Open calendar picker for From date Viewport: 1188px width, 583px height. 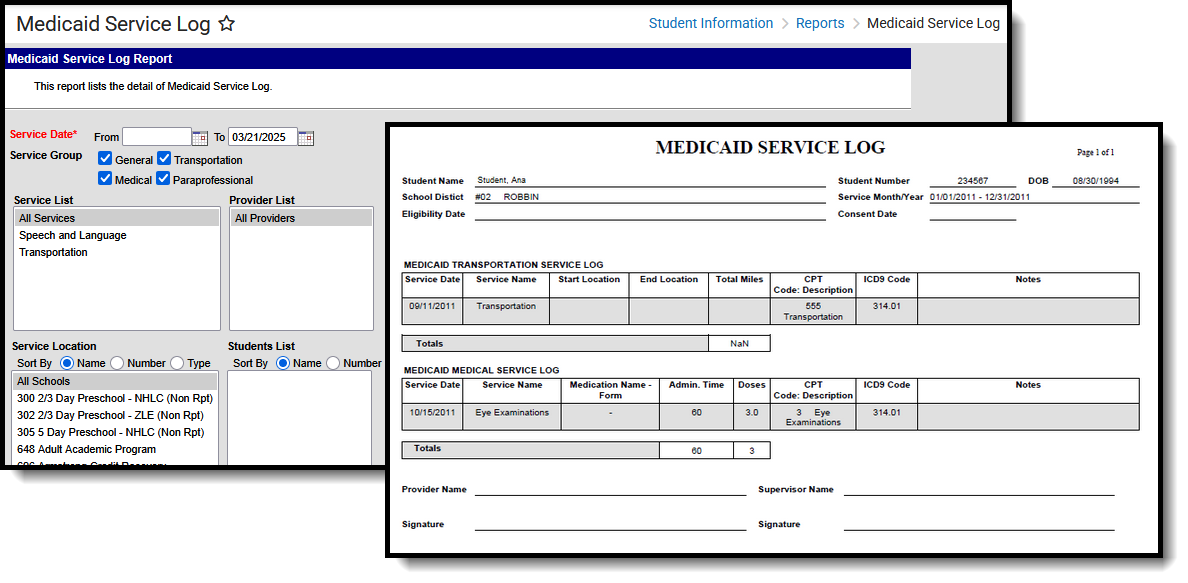tap(200, 137)
